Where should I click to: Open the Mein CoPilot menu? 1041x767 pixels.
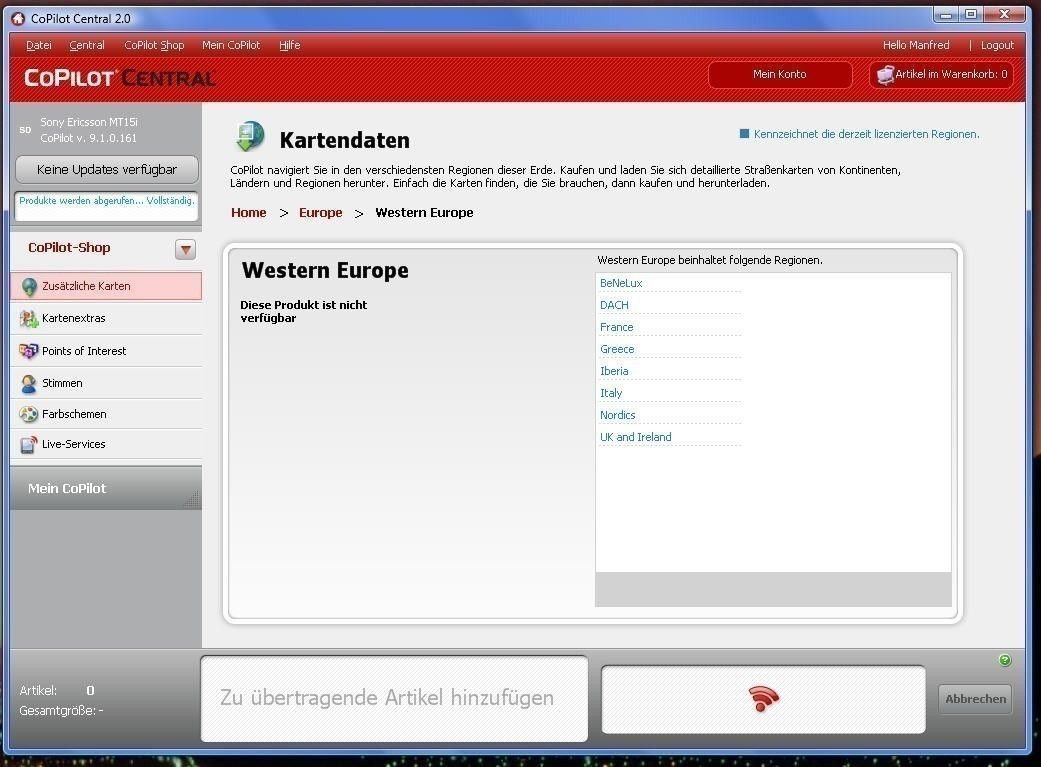[231, 45]
